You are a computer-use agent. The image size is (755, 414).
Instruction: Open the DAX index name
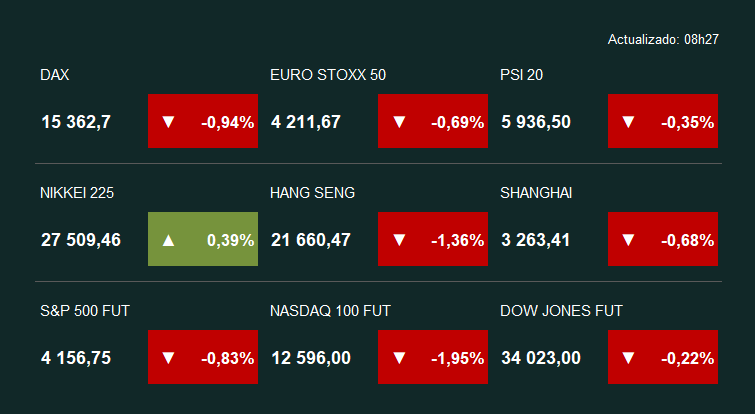55,75
